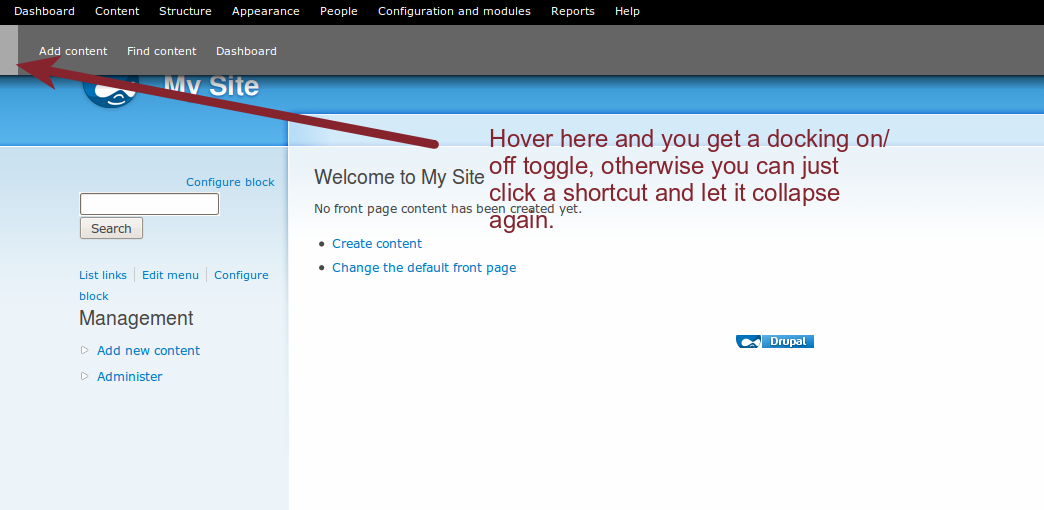Open the Structure admin menu
1044x510 pixels.
185,11
